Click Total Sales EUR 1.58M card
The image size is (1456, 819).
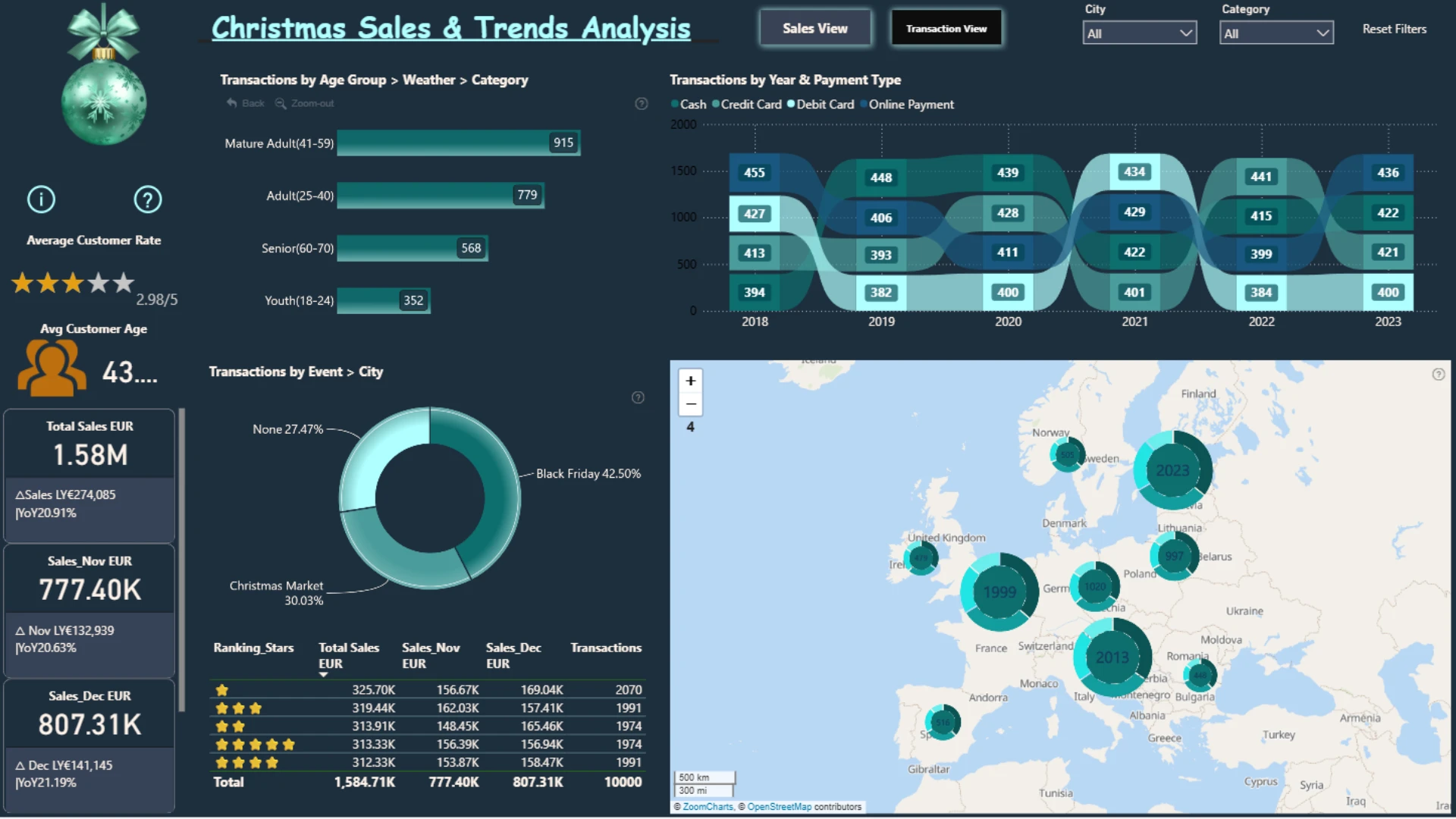[89, 475]
